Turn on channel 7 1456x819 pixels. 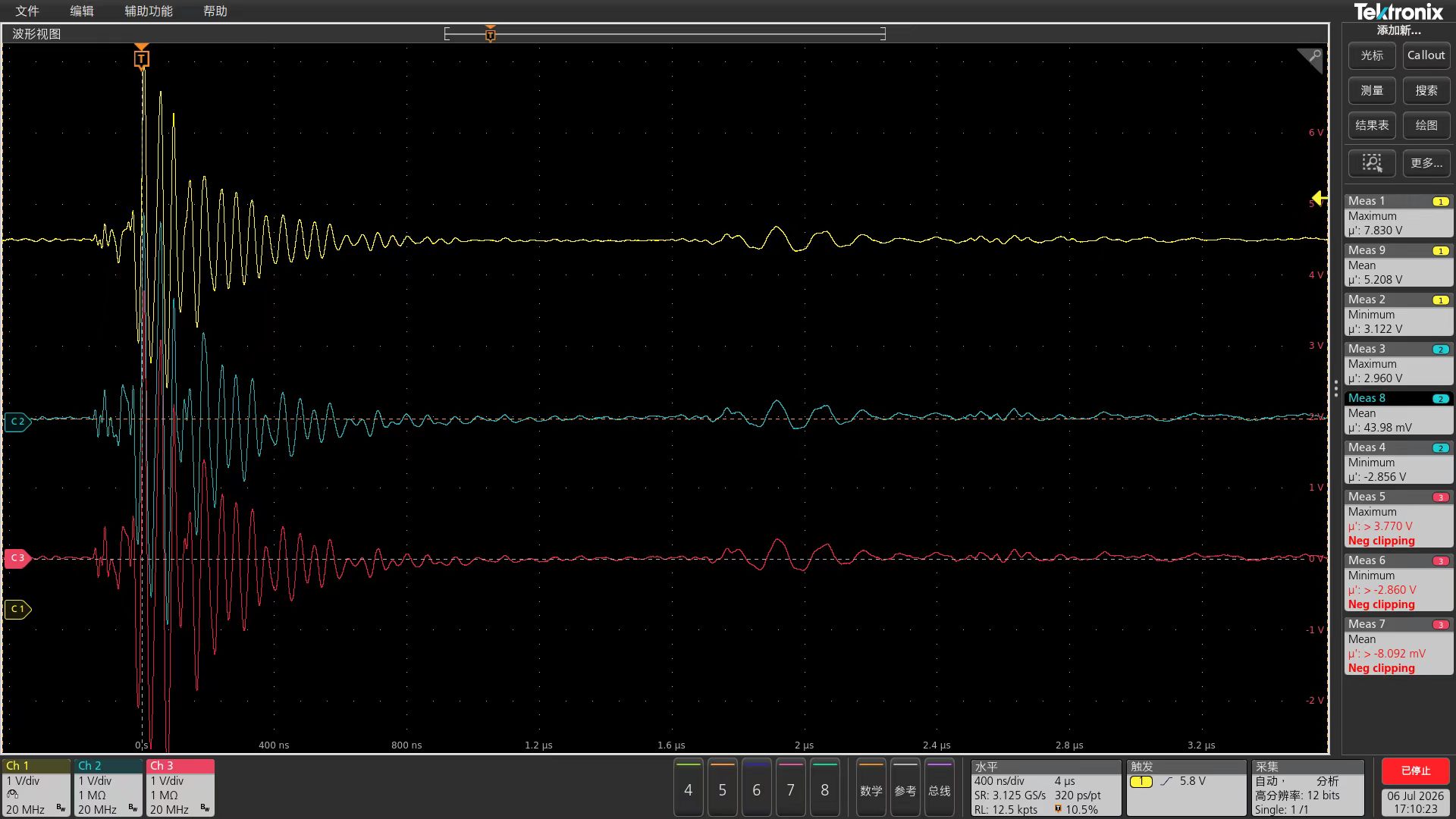tap(790, 789)
